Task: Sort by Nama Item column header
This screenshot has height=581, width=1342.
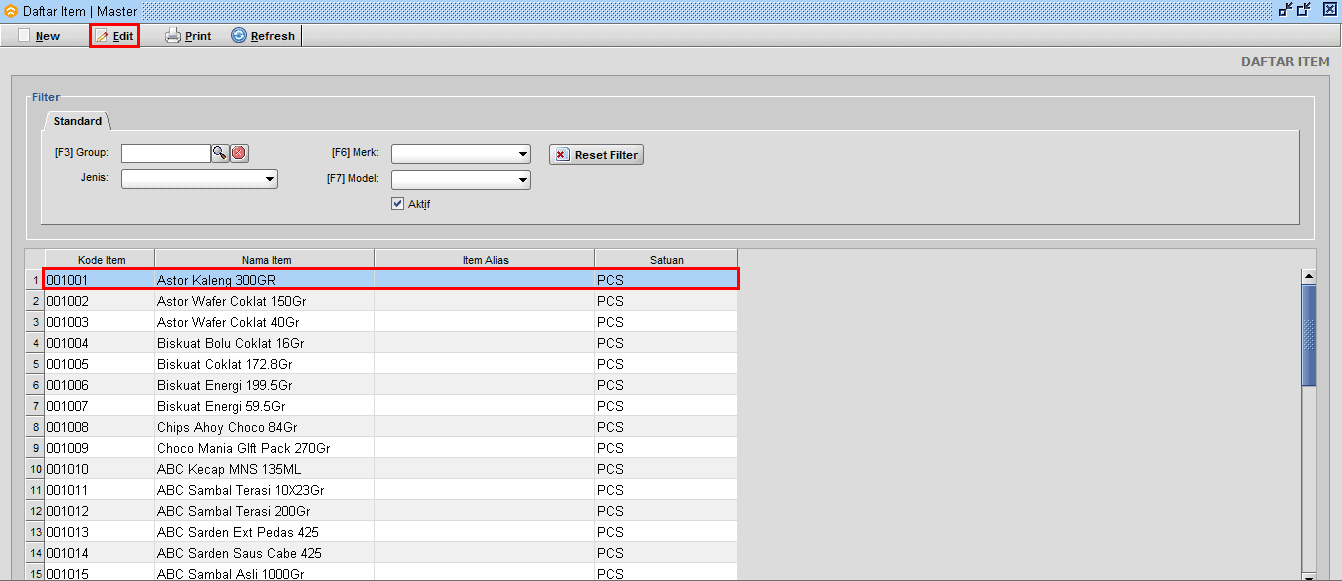Action: (x=265, y=259)
